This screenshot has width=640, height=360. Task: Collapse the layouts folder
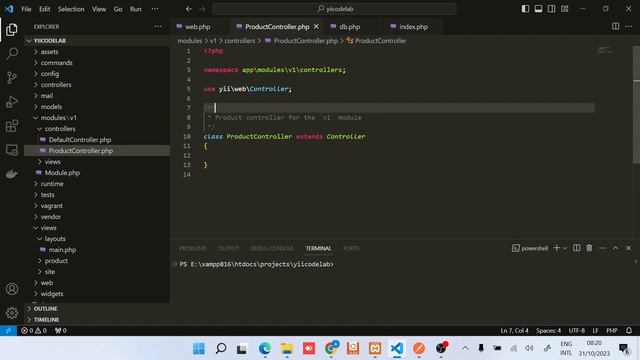tap(97, 239)
